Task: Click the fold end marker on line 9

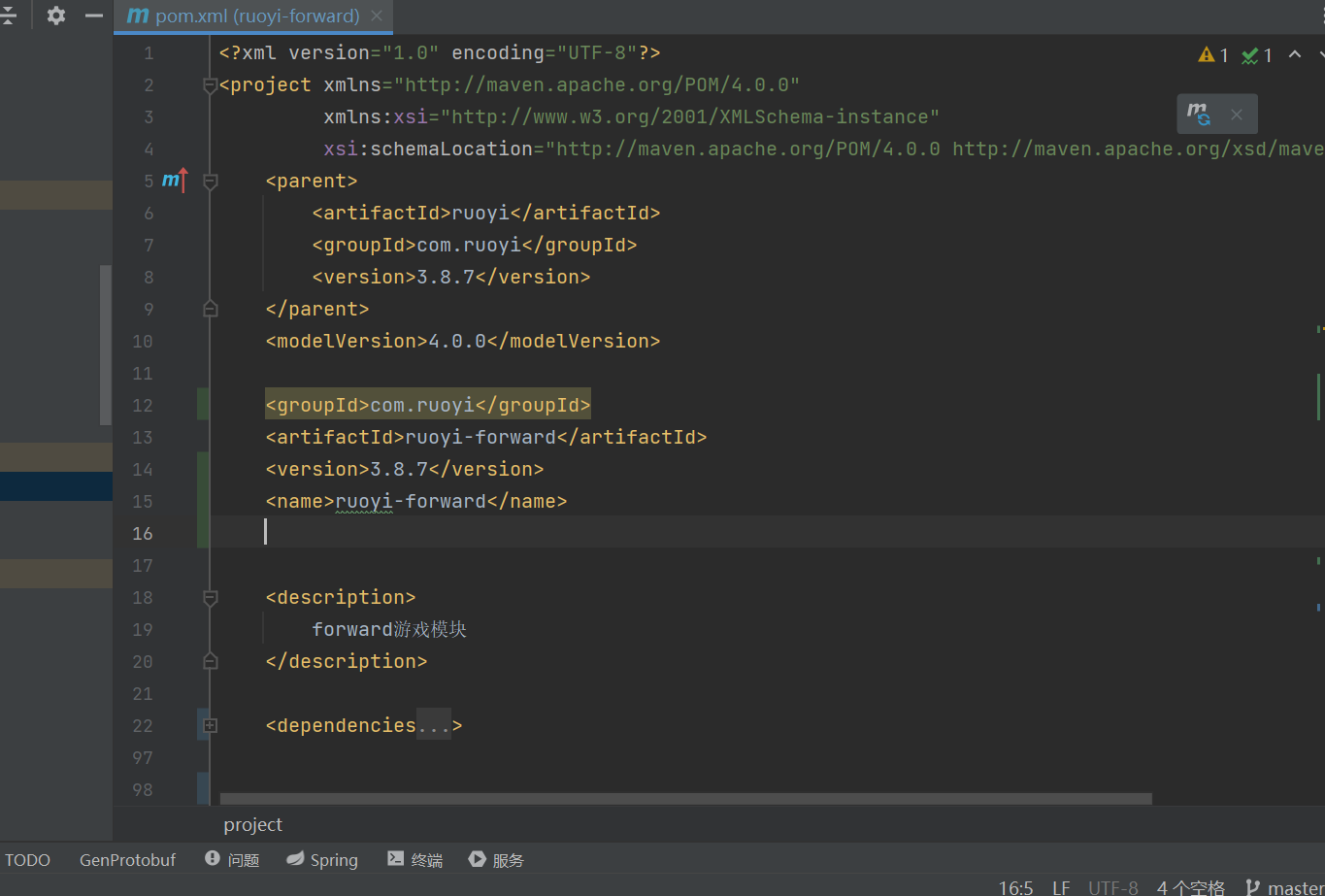Action: tap(210, 309)
